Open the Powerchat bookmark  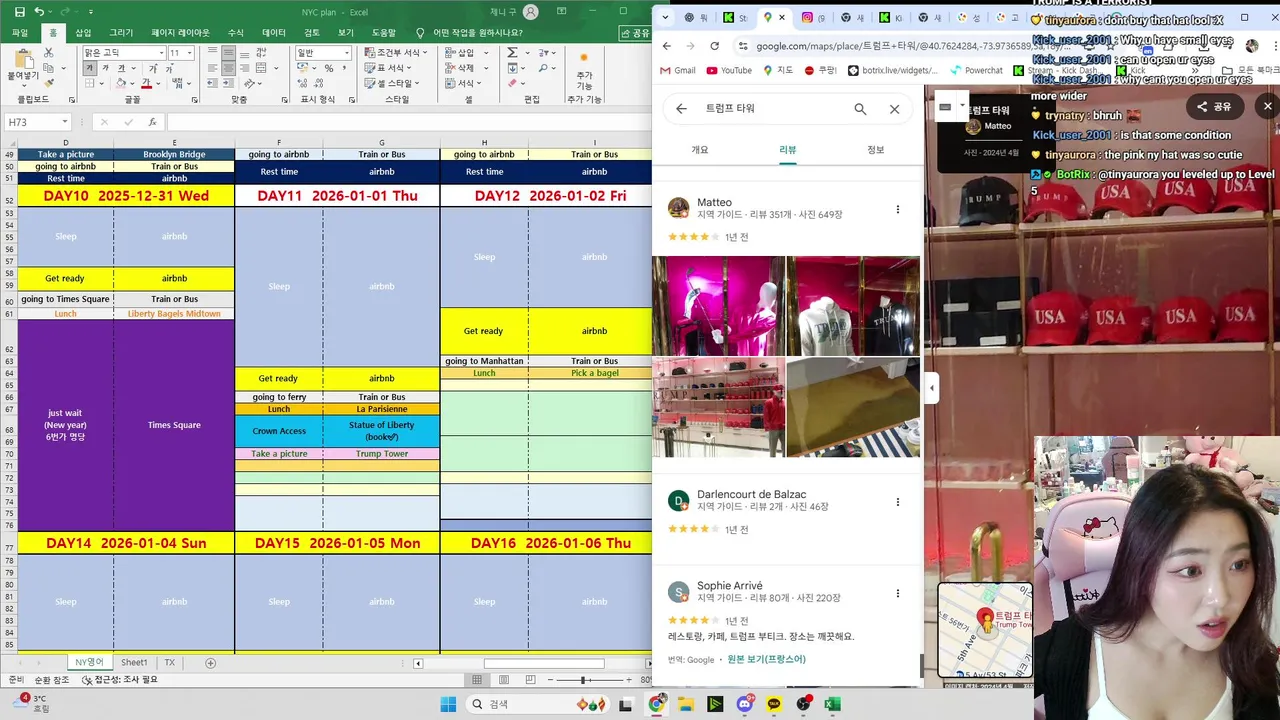click(975, 71)
